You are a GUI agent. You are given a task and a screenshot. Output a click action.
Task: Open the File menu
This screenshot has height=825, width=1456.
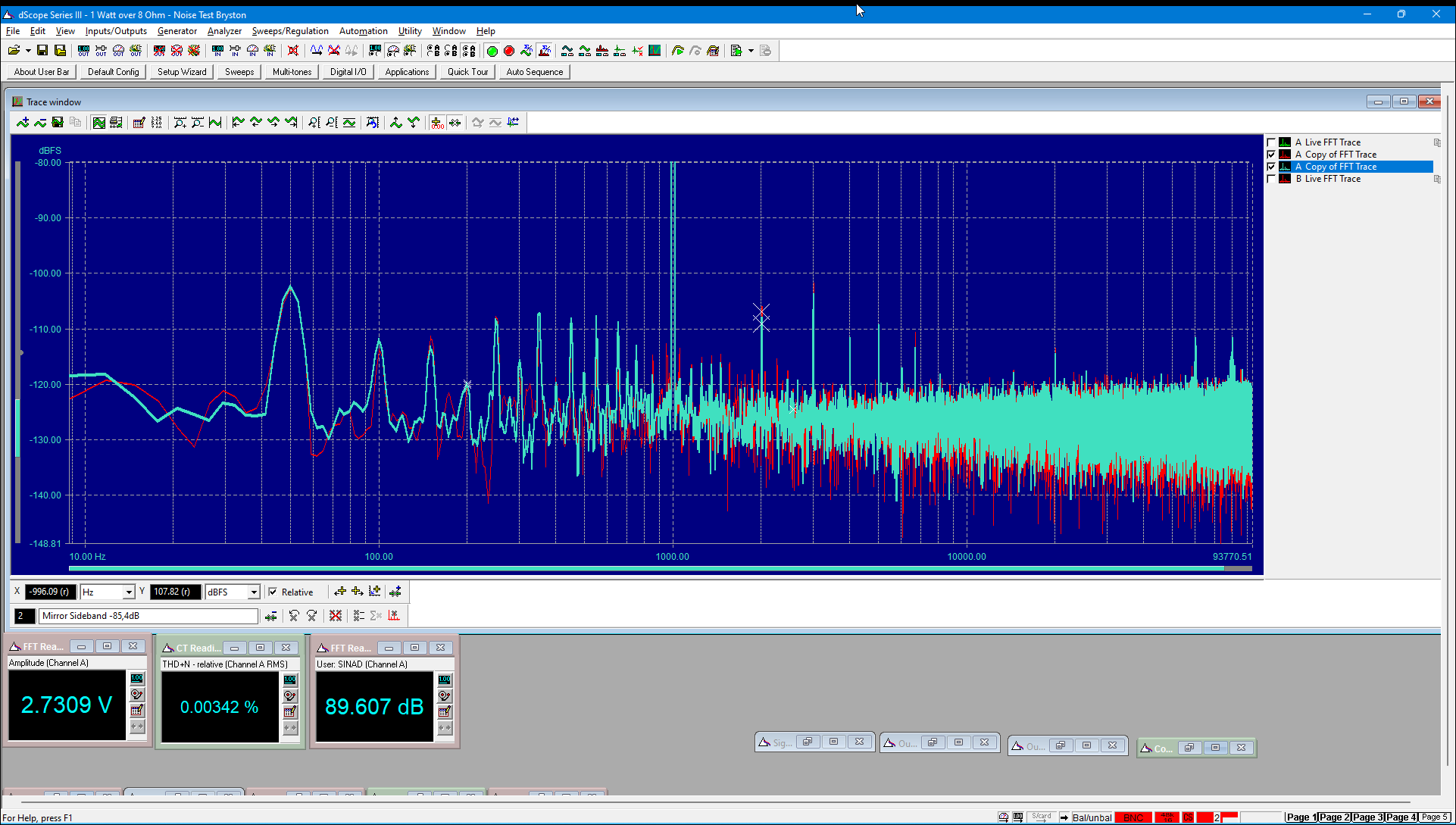point(13,31)
